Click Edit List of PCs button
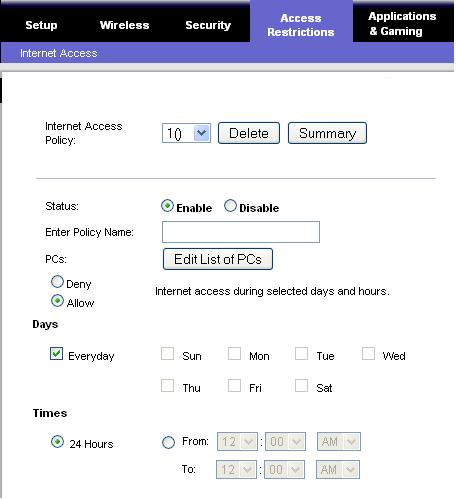 click(x=218, y=259)
